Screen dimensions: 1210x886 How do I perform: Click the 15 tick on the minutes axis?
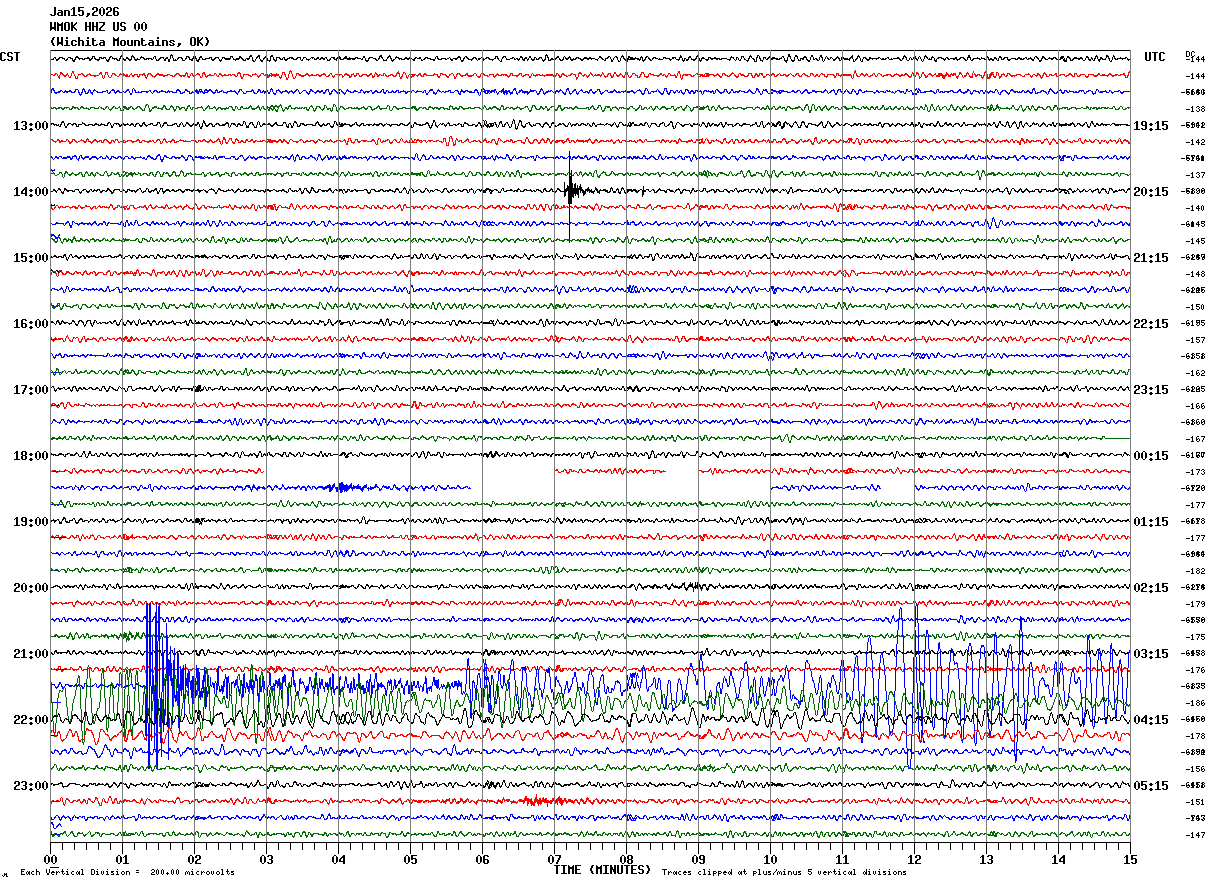click(1129, 859)
